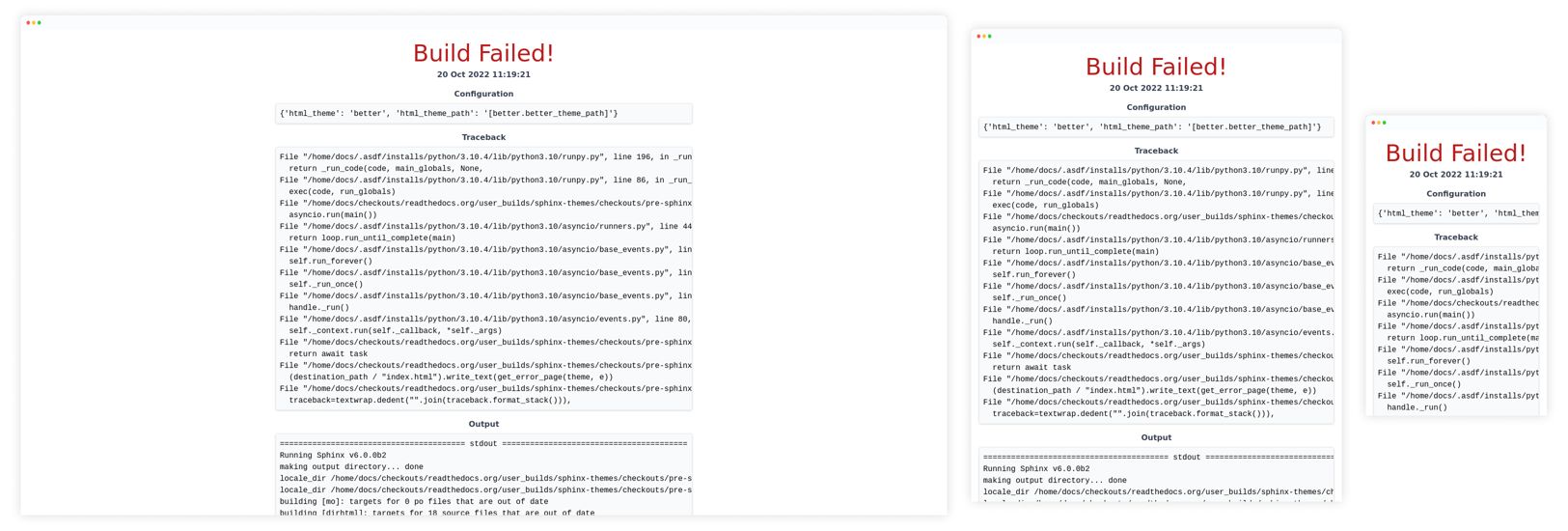Viewport: 1568px width, 531px height.
Task: Click 'self._run_once()' in small right window
Action: click(1424, 384)
